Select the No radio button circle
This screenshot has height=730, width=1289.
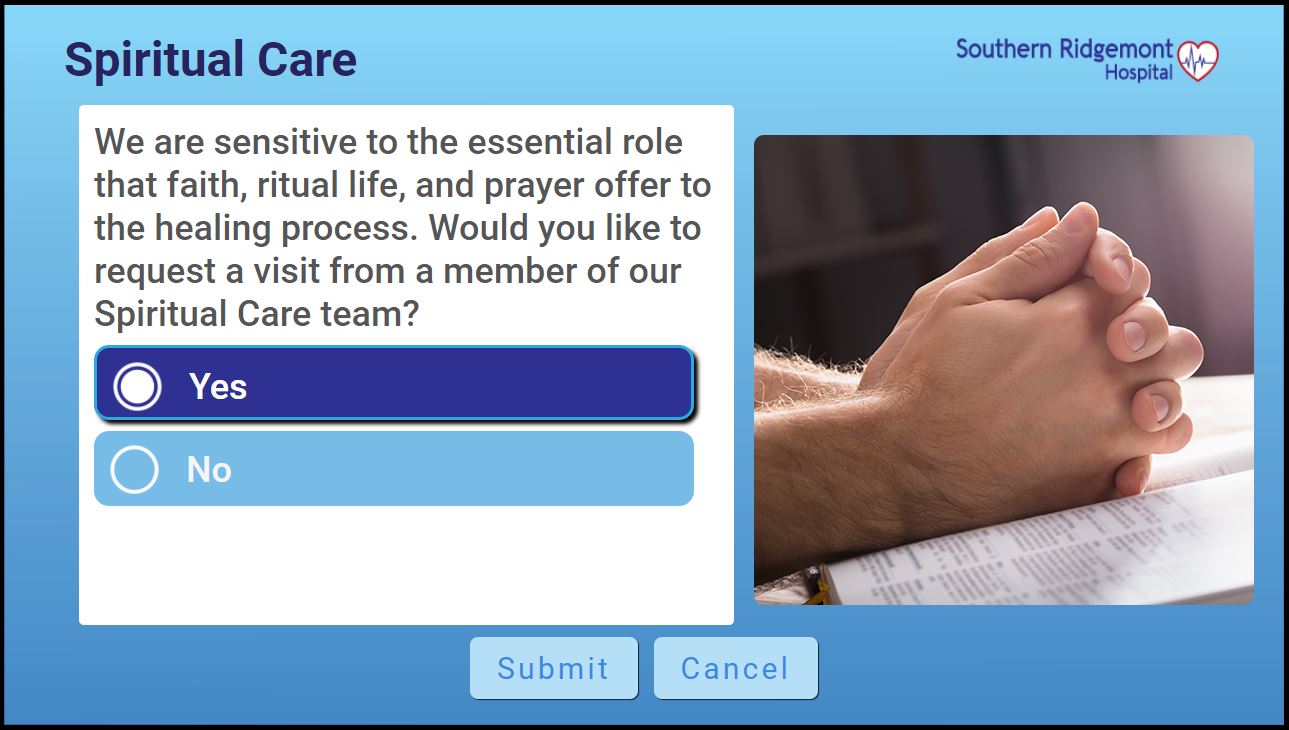tap(134, 469)
